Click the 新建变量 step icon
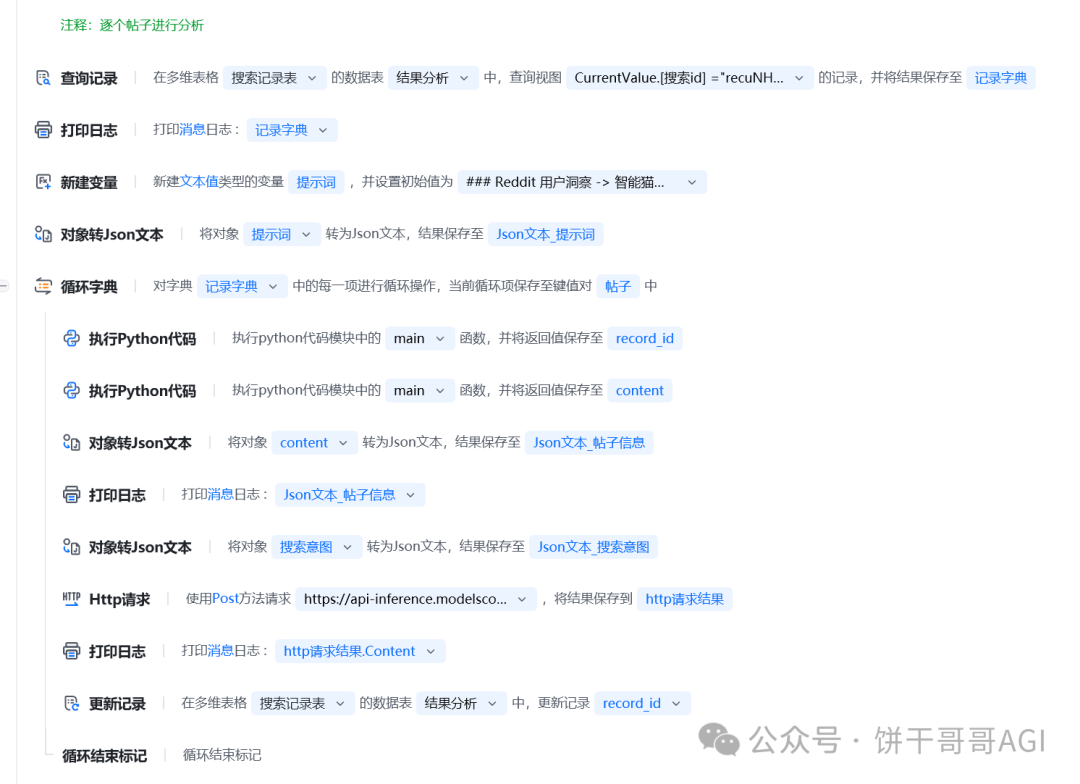This screenshot has height=784, width=1080. (43, 182)
